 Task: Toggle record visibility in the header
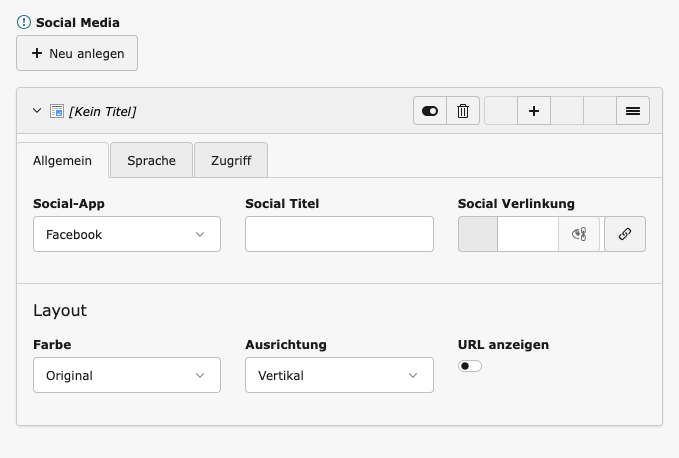430,111
